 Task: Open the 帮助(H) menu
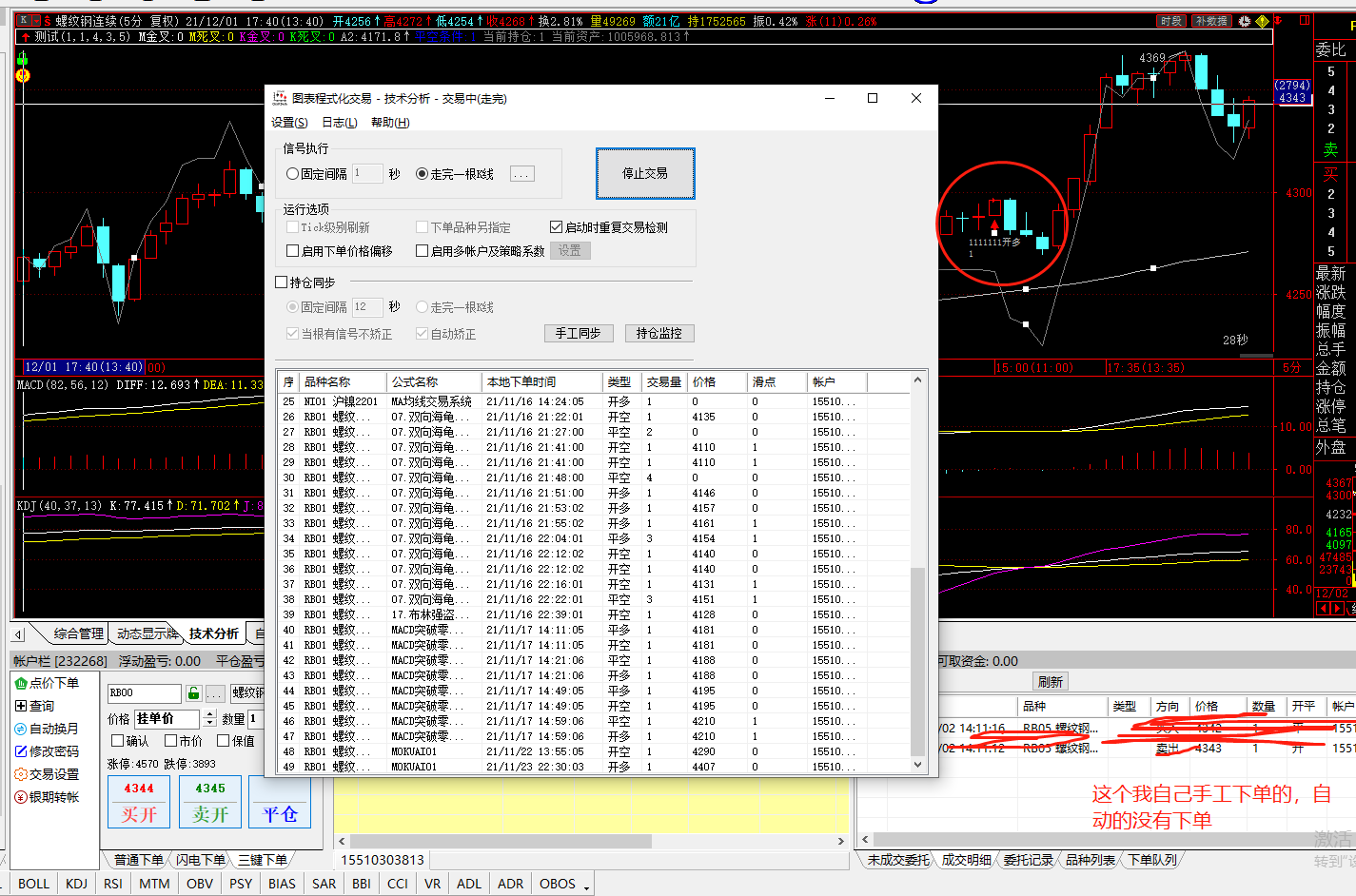tap(390, 123)
